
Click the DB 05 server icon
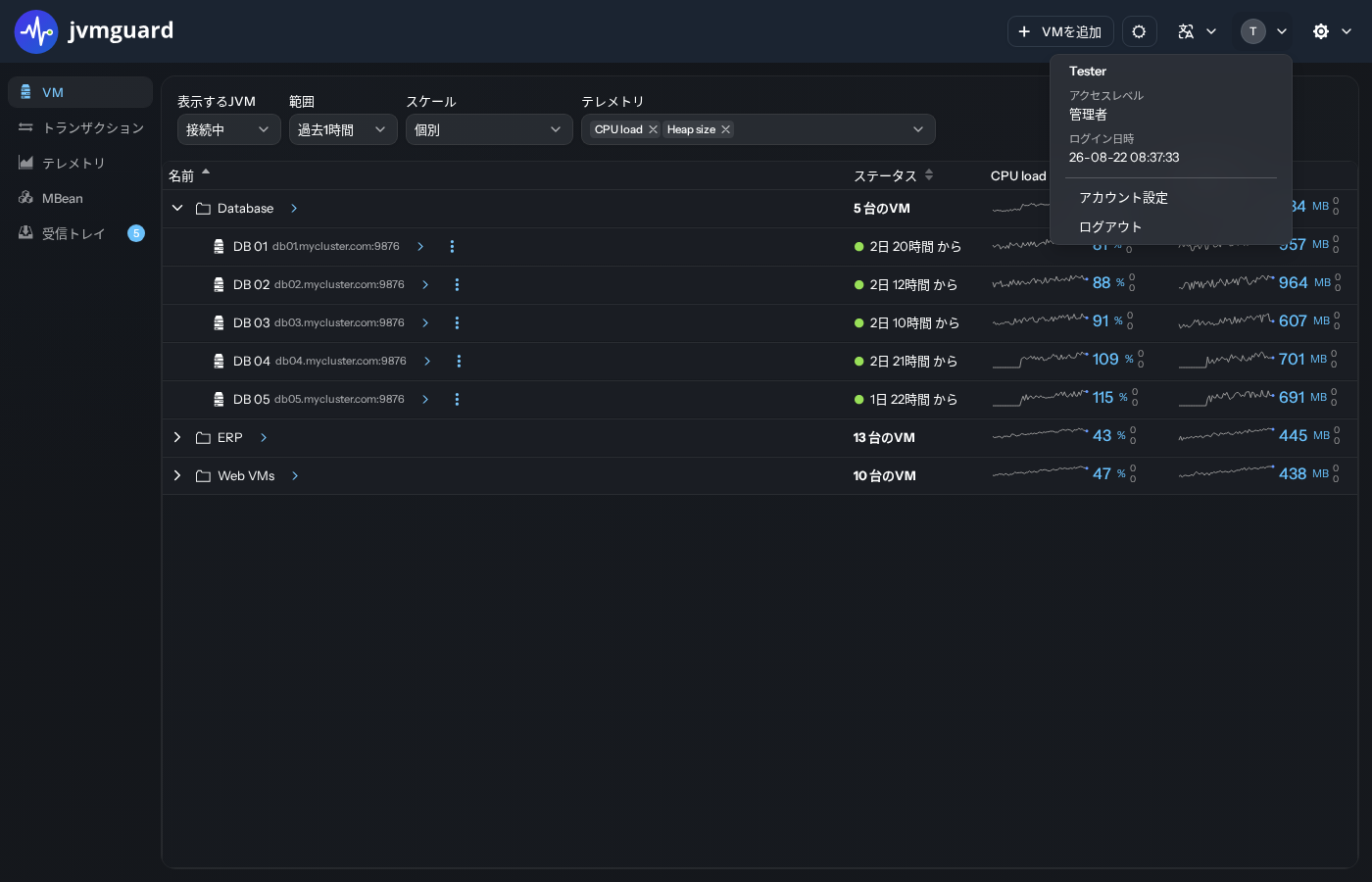click(x=219, y=400)
